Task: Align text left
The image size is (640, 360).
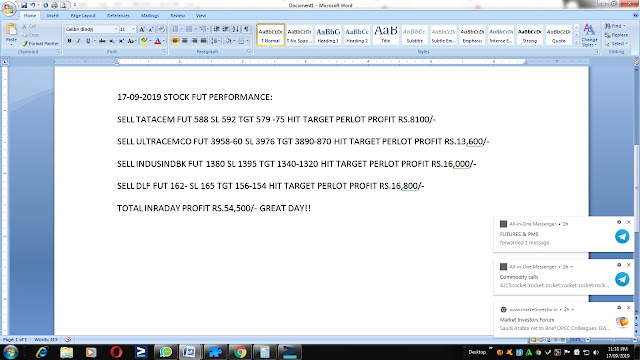Action: [x=175, y=41]
